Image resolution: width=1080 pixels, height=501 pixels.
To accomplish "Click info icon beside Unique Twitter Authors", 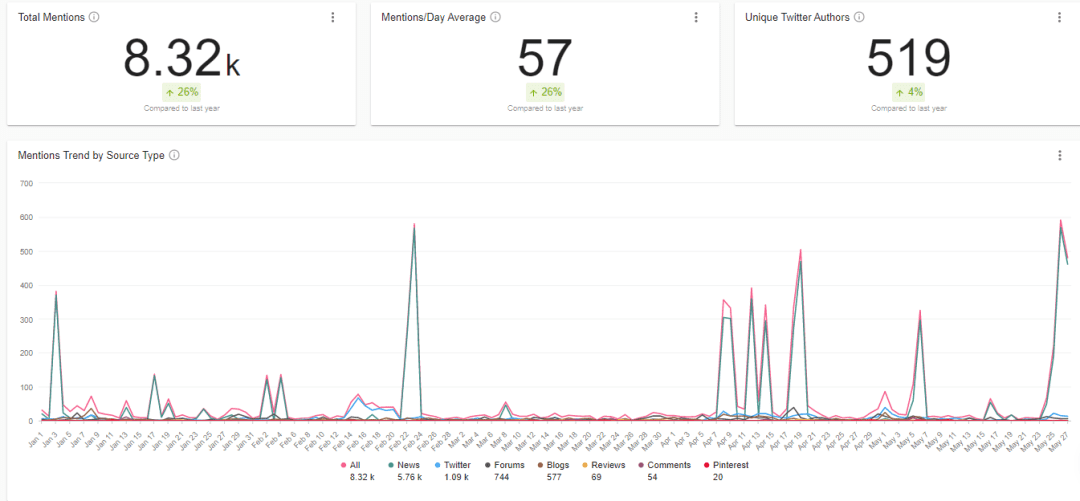I will 859,17.
